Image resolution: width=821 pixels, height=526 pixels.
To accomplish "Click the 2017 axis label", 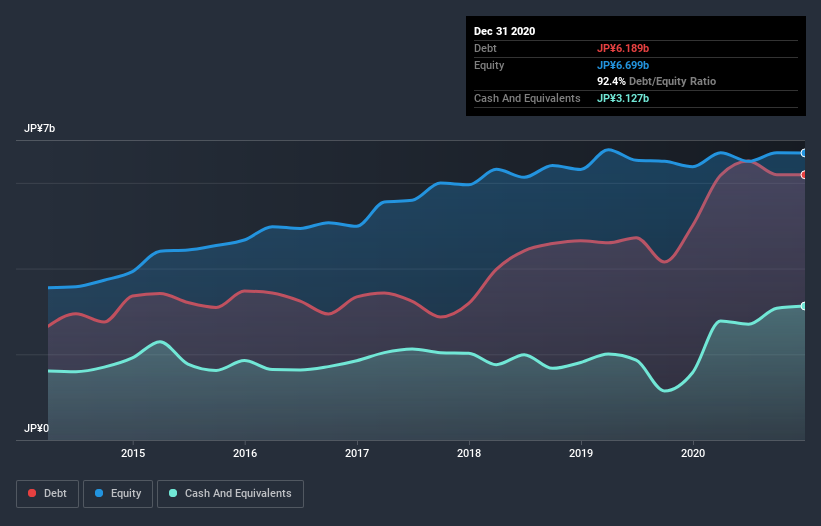I will click(357, 453).
